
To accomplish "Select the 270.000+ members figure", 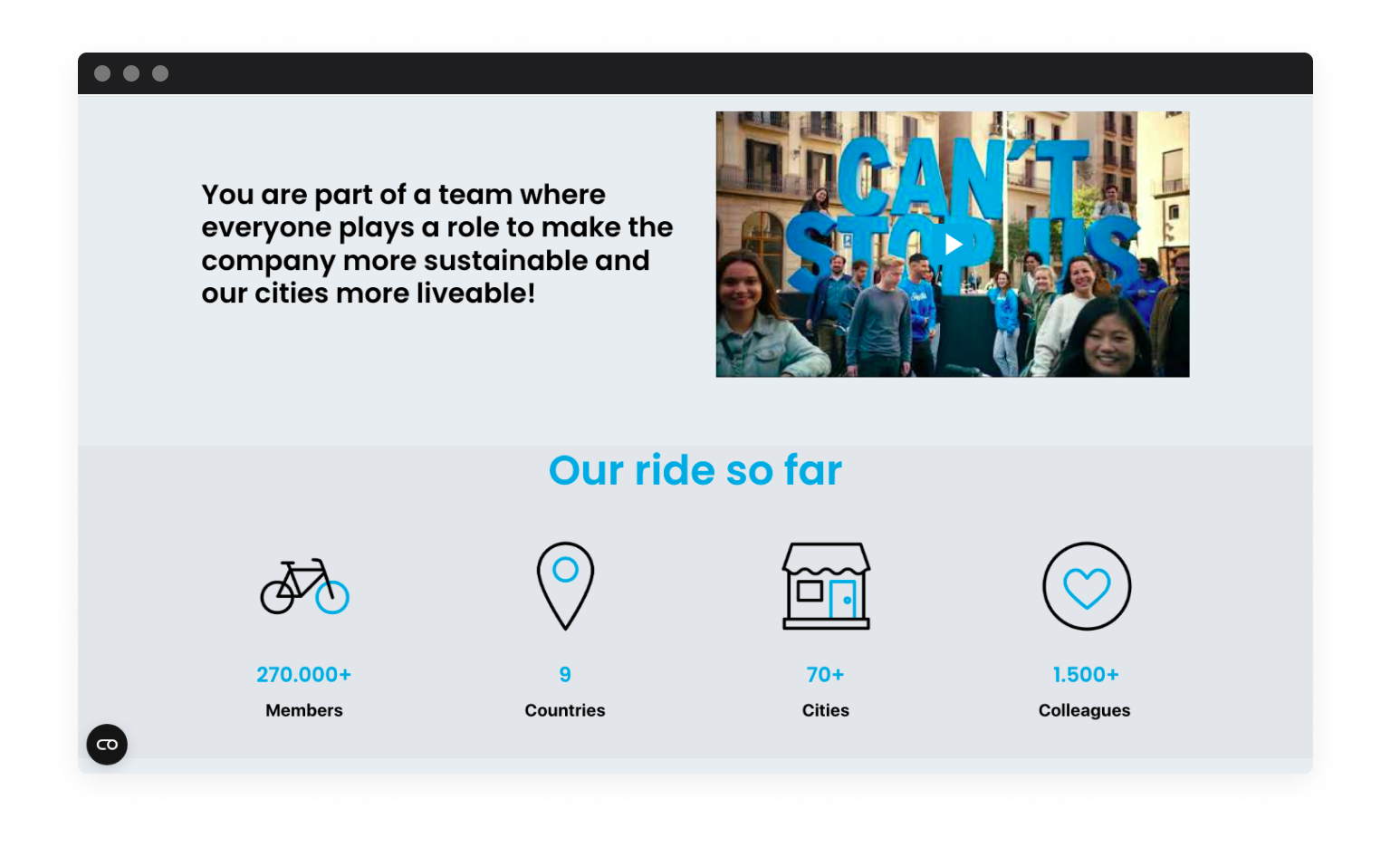I will click(x=304, y=675).
